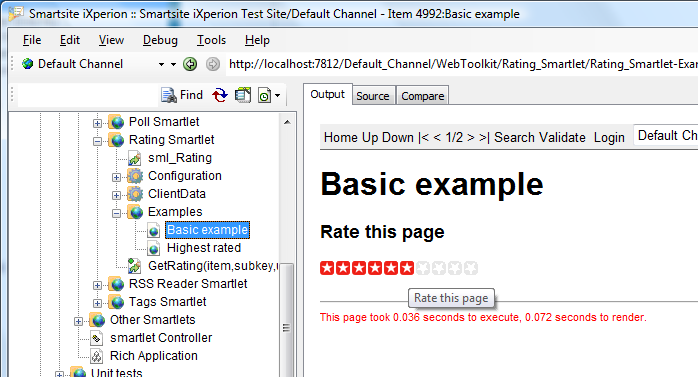698x377 pixels.
Task: Click the Other Smartlets folder icon
Action: point(97,320)
